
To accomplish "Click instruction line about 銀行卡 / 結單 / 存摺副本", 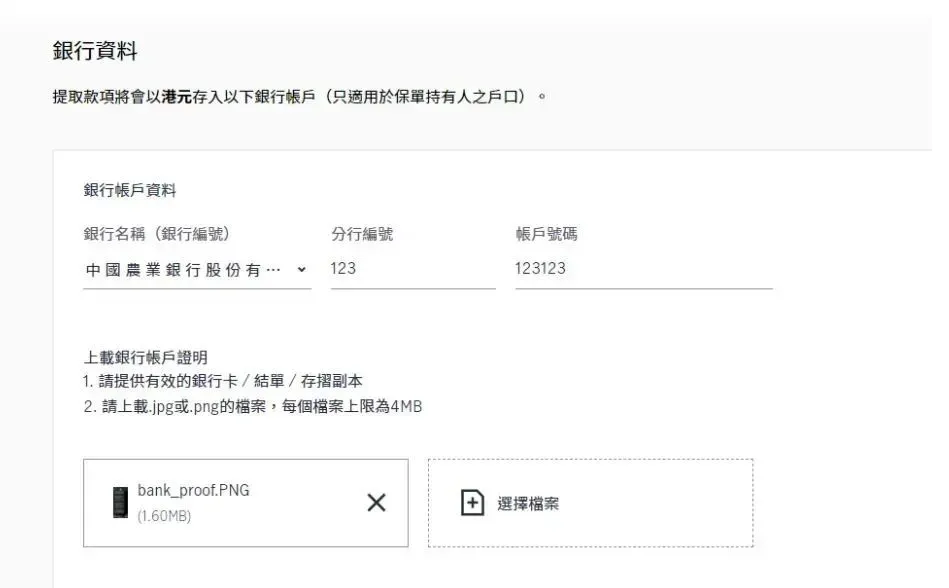I will [223, 381].
